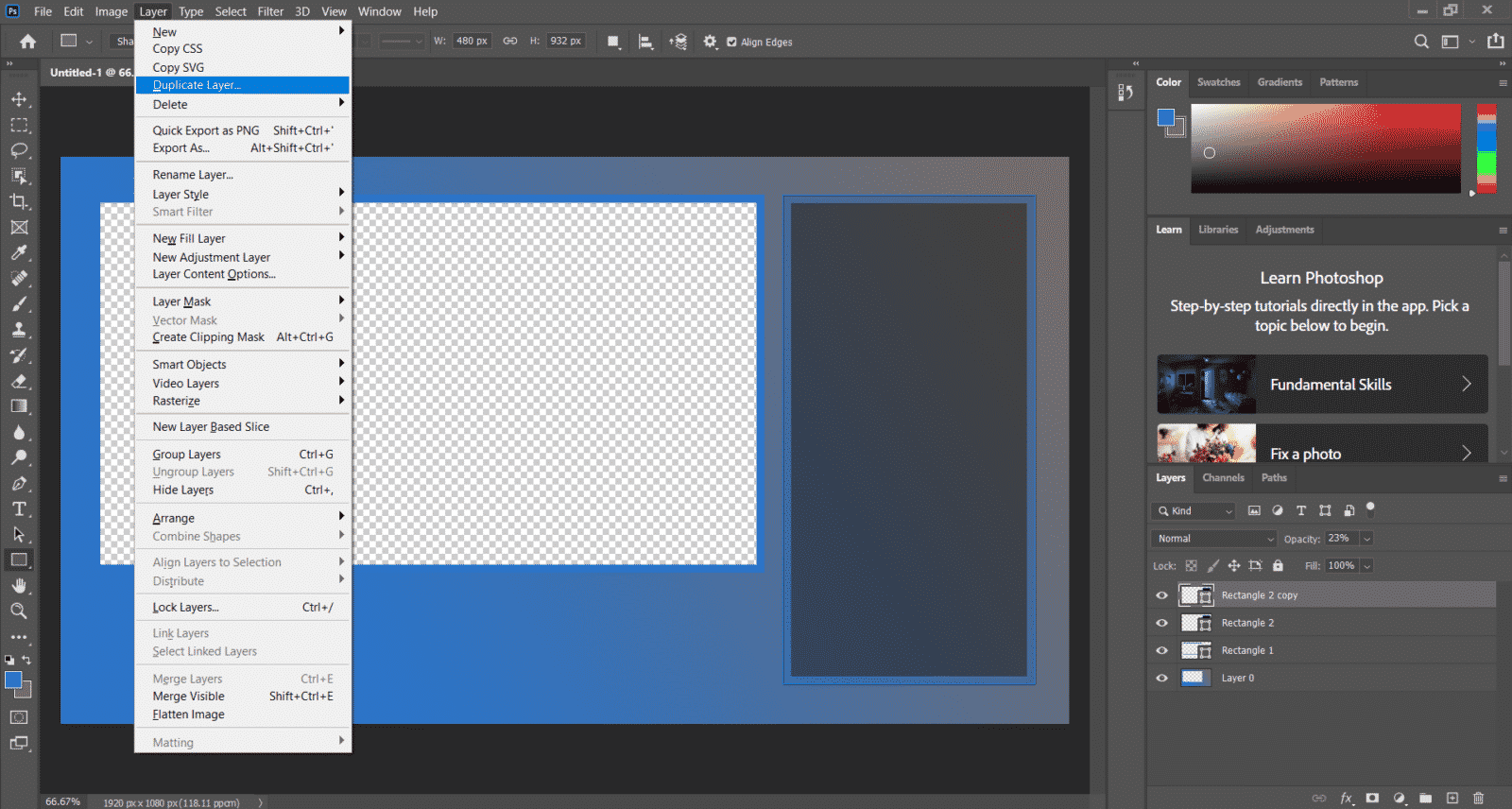This screenshot has width=1512, height=809.
Task: Expand the Layer Style submenu
Action: (x=243, y=194)
